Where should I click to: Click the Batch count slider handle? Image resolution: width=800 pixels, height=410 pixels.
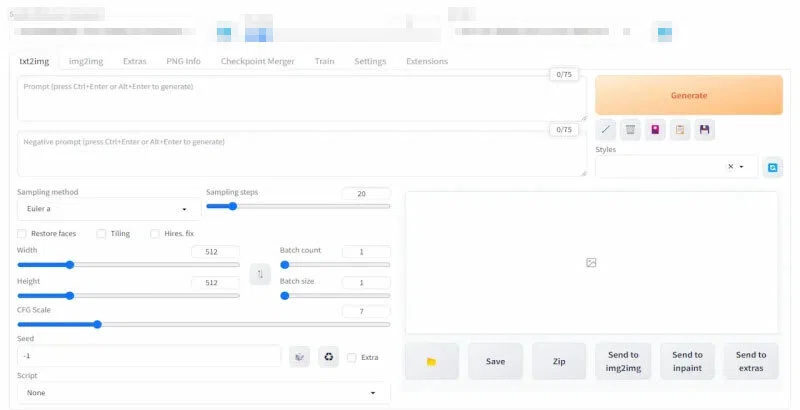(x=285, y=265)
